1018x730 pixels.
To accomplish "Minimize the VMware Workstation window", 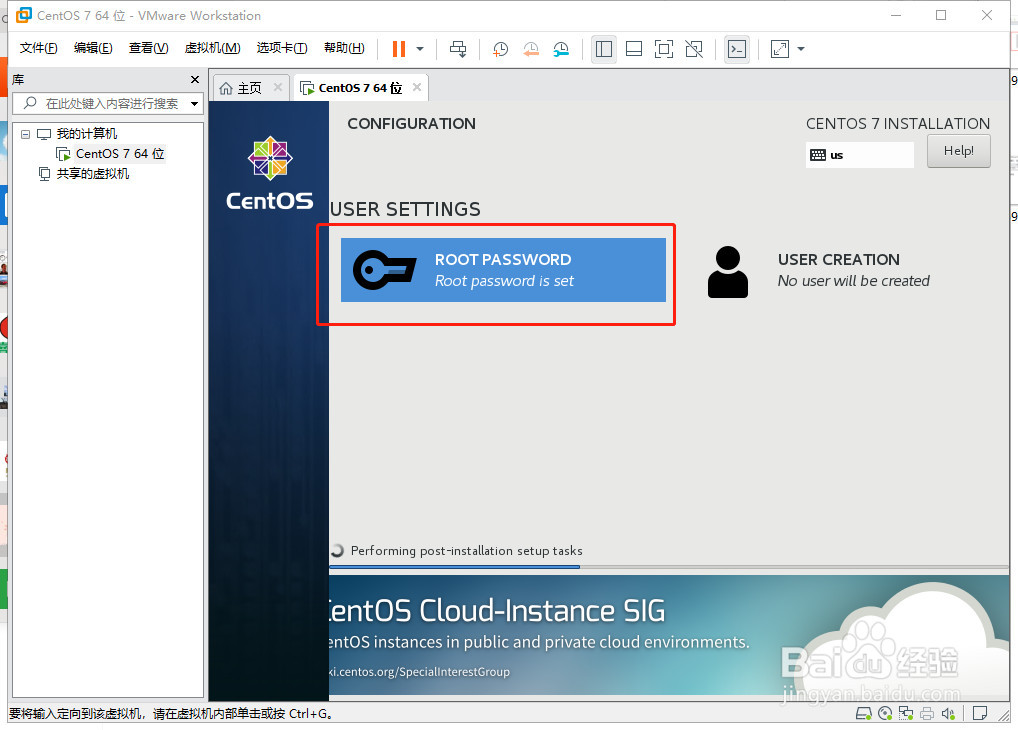I will 896,15.
